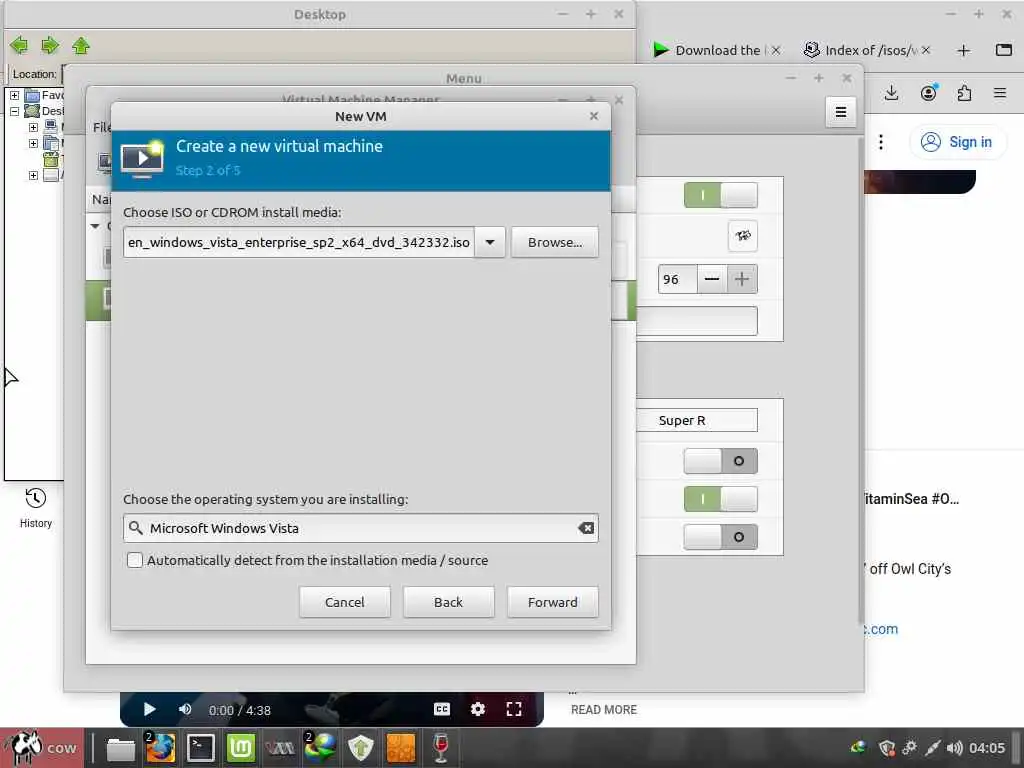Viewport: 1024px width, 768px height.
Task: Open the three-dot options menu near Sign in
Action: 881,142
